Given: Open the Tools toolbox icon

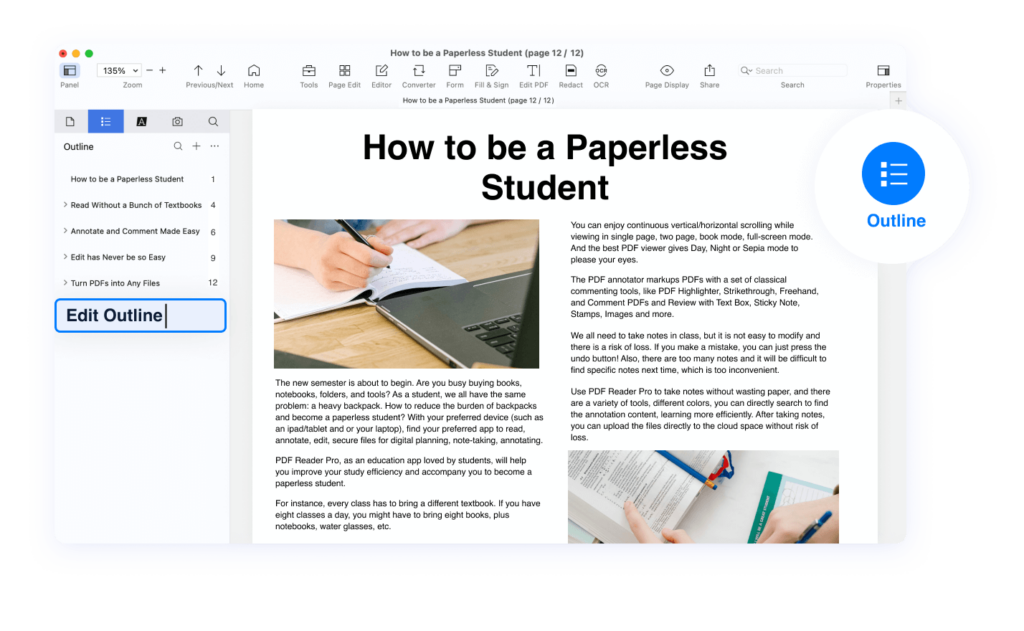Looking at the screenshot, I should [x=309, y=71].
